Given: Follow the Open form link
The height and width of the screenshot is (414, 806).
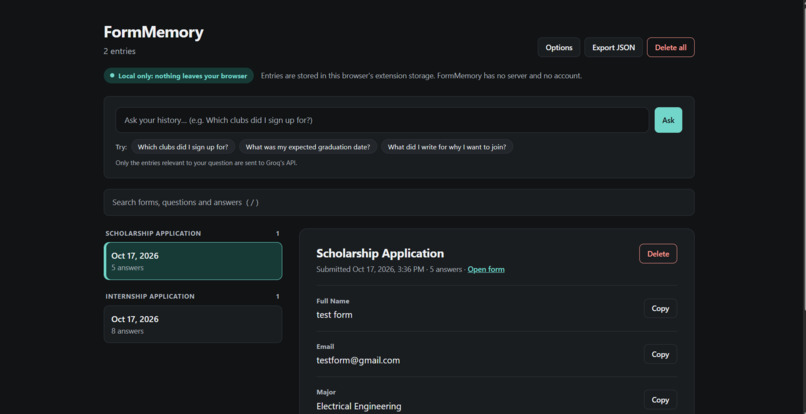Looking at the screenshot, I should pos(486,269).
